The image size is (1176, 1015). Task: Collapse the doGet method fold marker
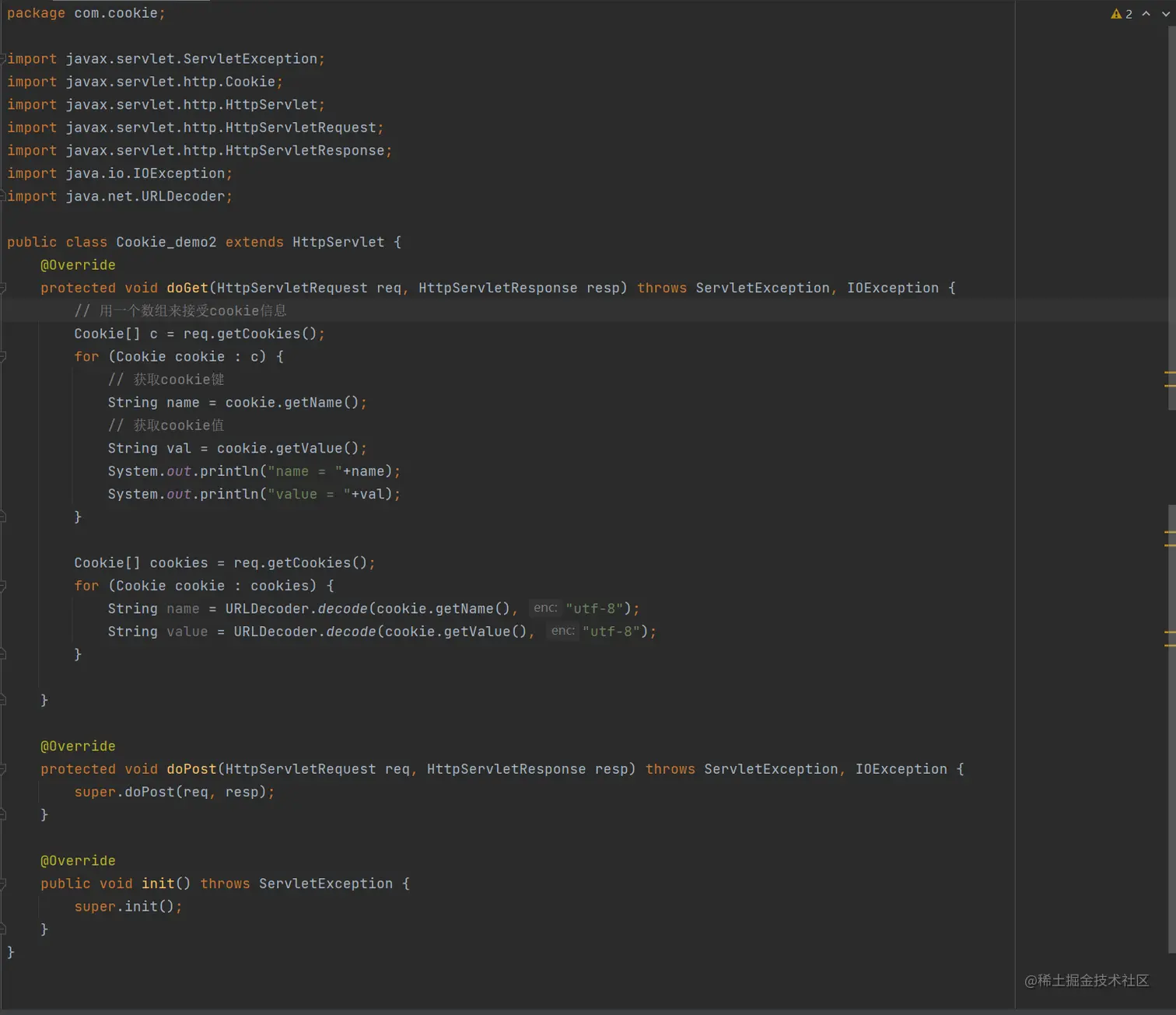(3, 288)
